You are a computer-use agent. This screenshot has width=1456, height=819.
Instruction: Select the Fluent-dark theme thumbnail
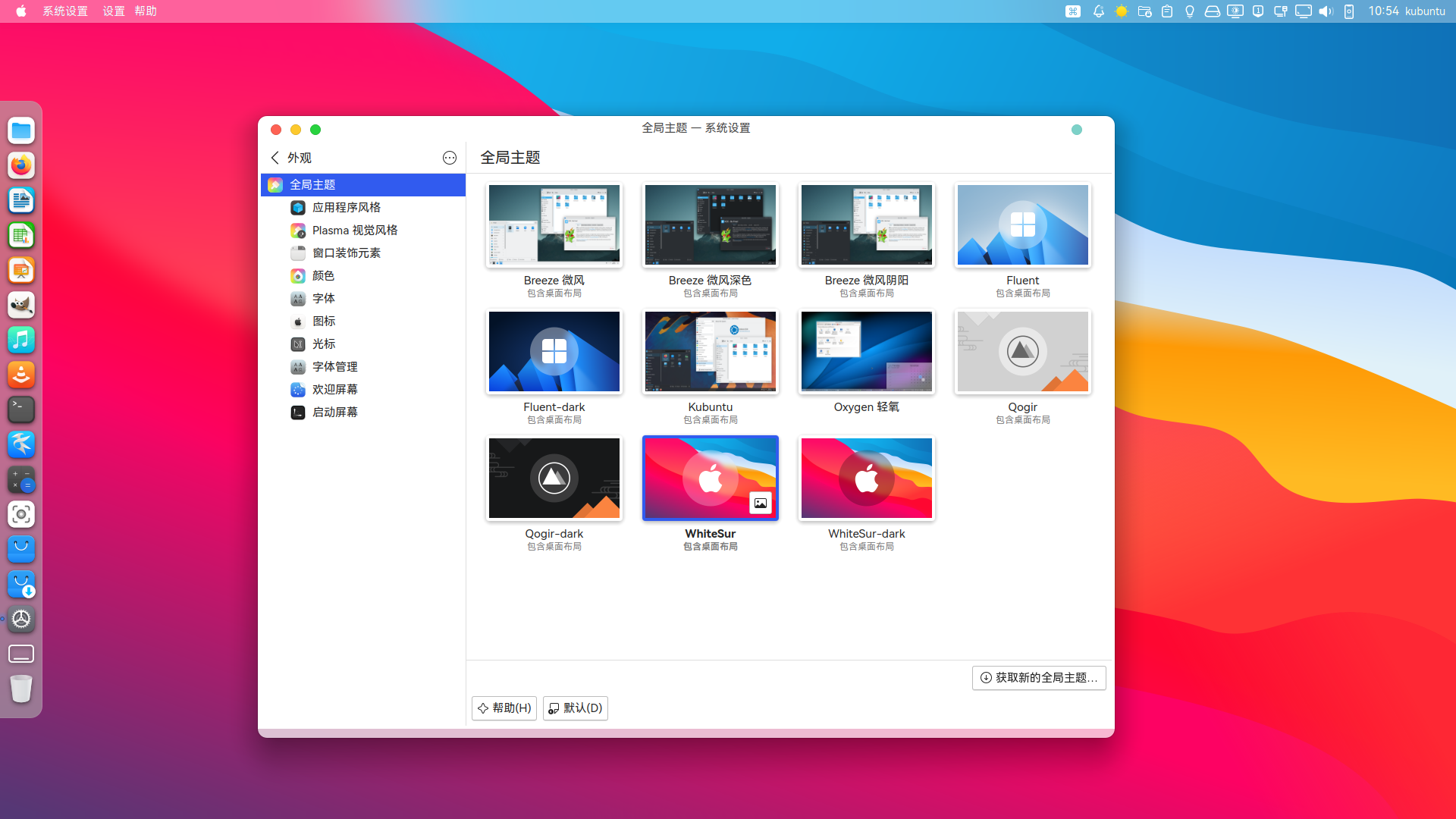554,352
